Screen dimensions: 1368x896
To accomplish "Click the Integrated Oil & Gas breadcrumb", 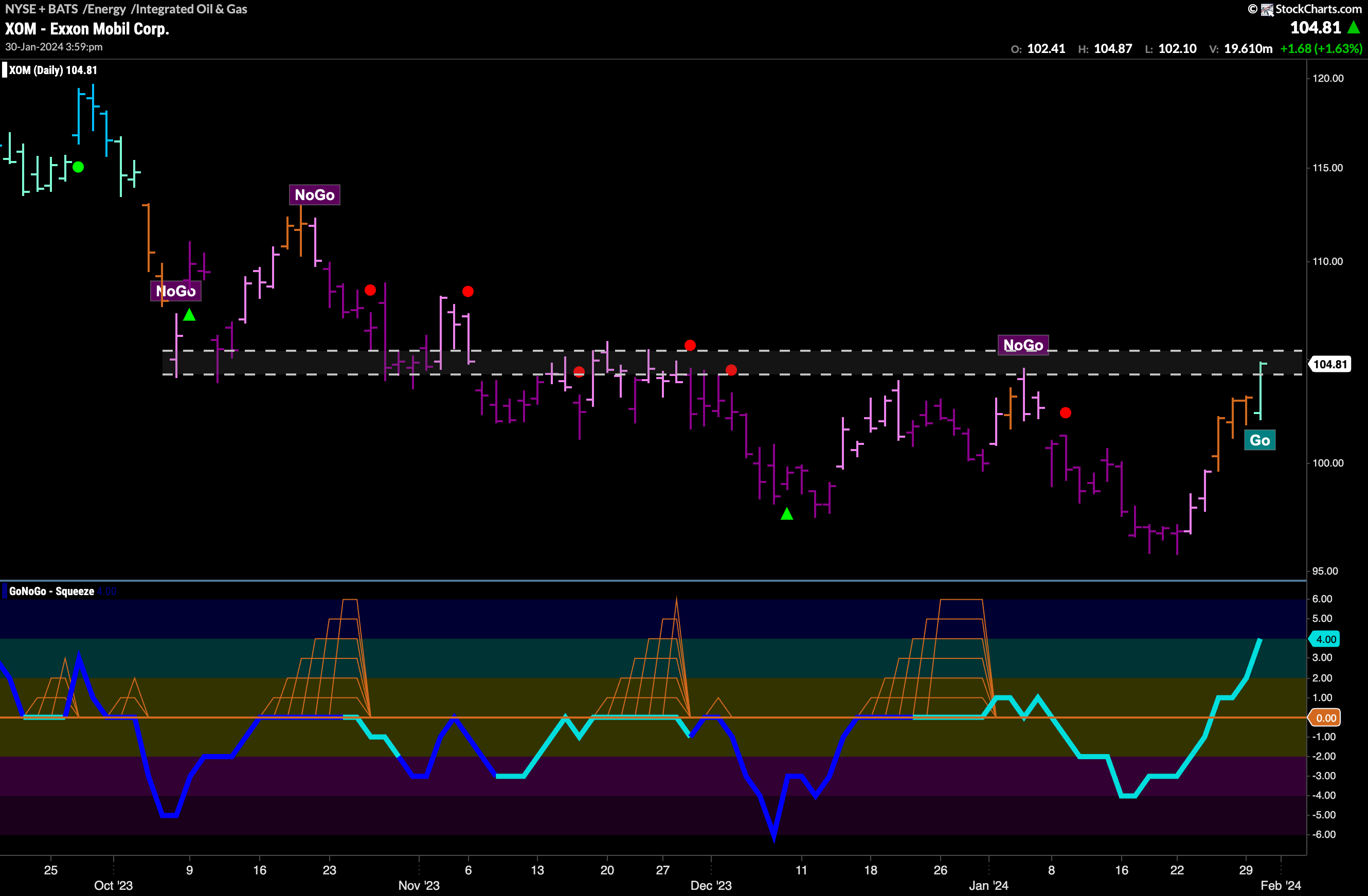I will (x=191, y=9).
